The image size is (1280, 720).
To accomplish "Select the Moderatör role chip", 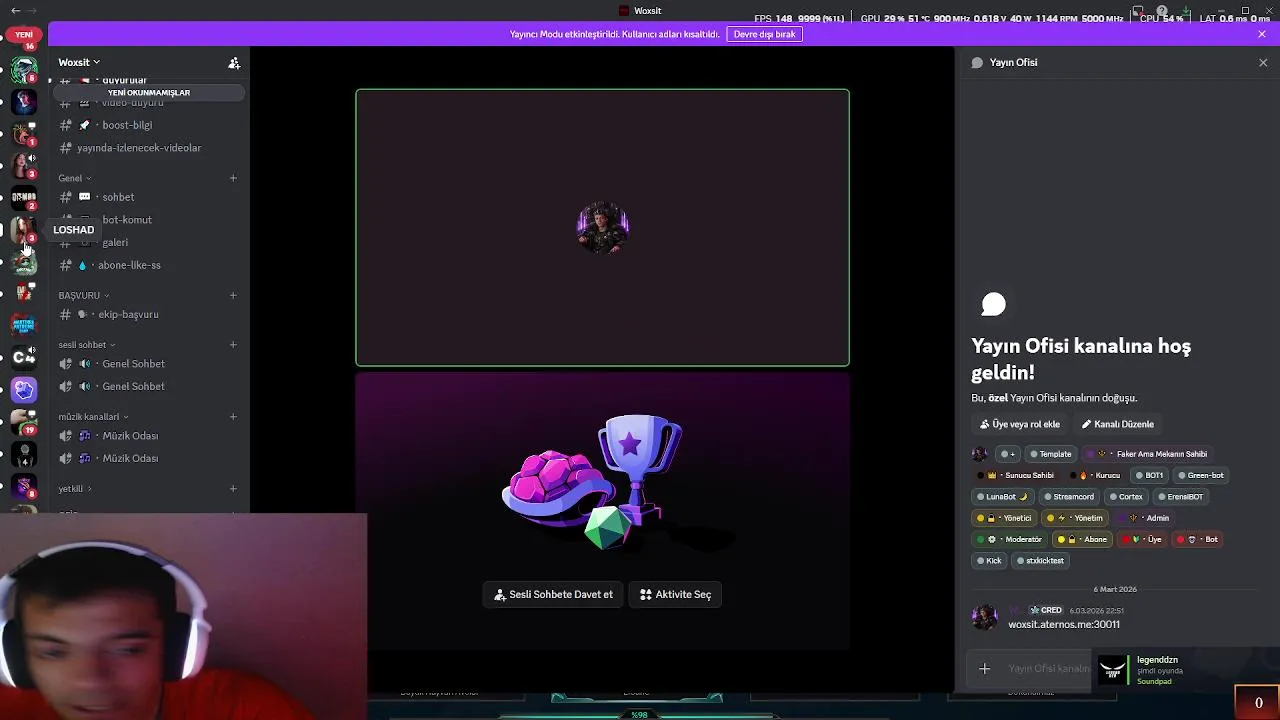I will coord(1011,539).
